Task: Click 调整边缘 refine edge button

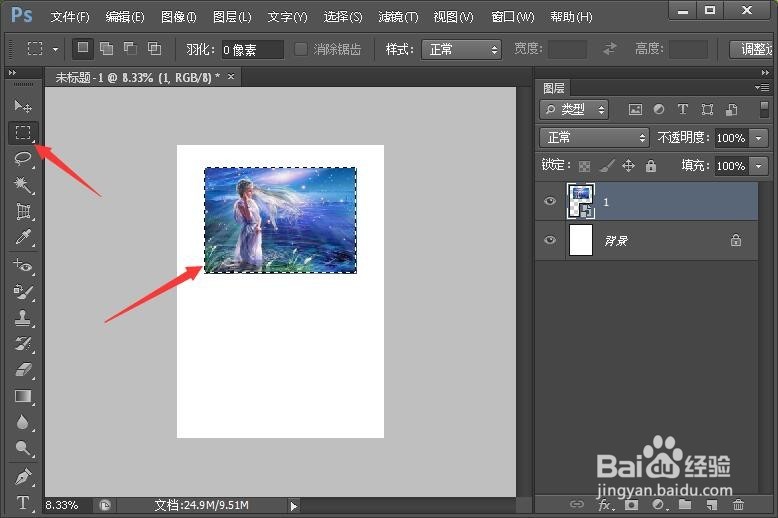Action: [753, 49]
